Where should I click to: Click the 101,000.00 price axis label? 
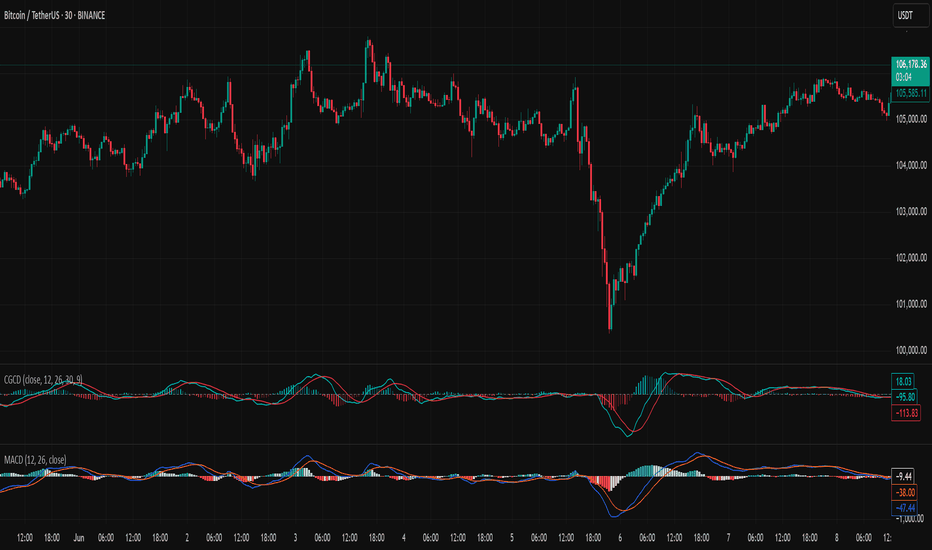click(x=911, y=304)
